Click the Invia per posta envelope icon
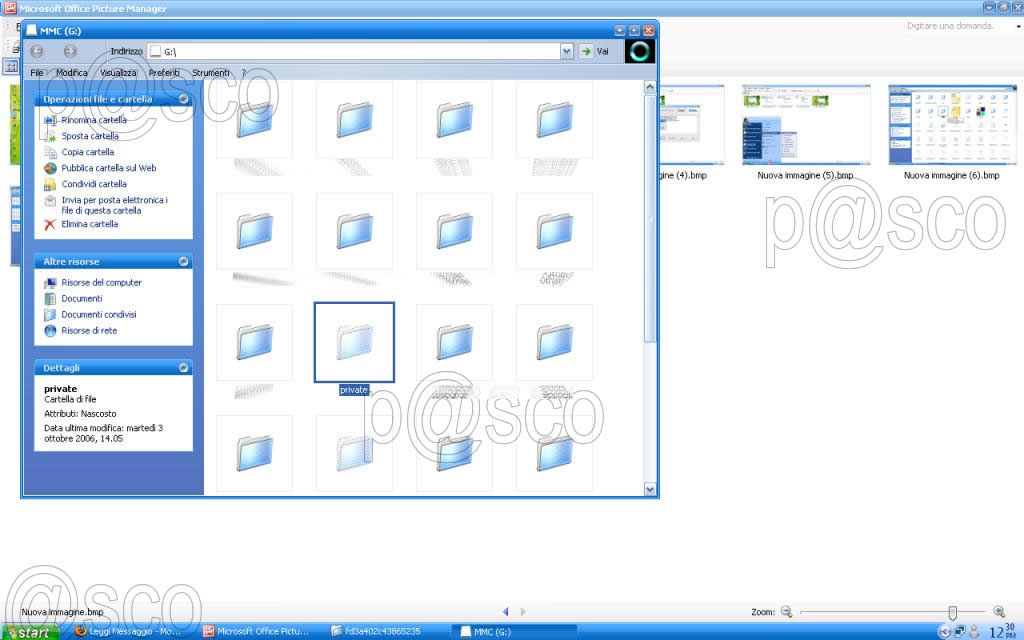This screenshot has width=1024, height=640. pyautogui.click(x=50, y=201)
